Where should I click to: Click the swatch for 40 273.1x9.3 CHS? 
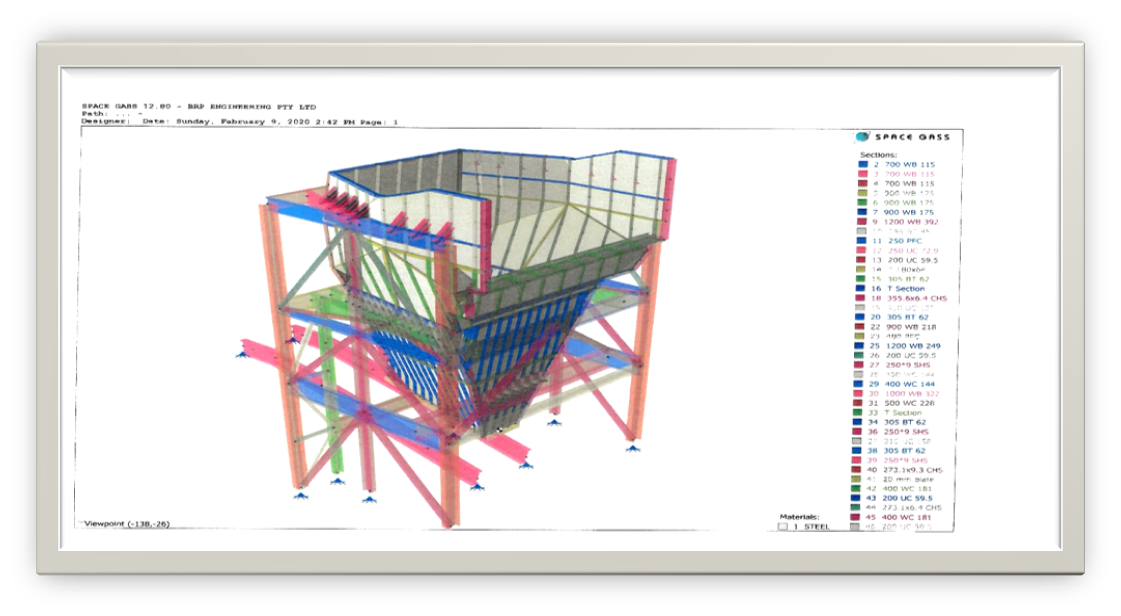click(862, 469)
